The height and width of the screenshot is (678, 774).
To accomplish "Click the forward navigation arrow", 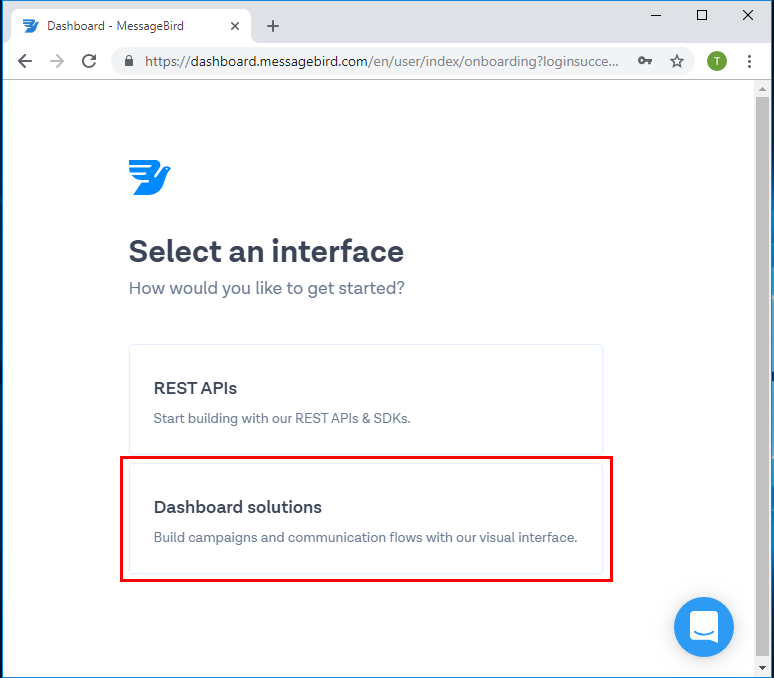I will [57, 61].
